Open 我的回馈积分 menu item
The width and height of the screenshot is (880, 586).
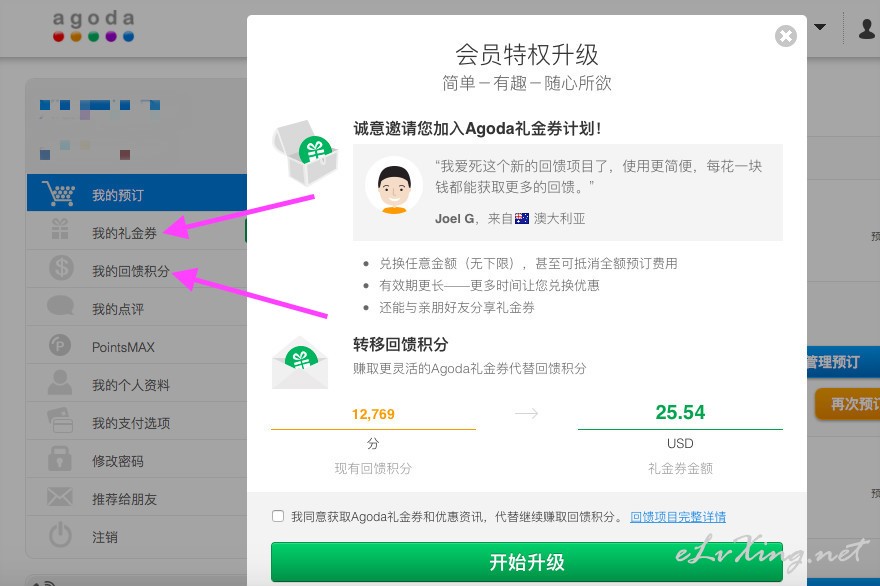136,270
